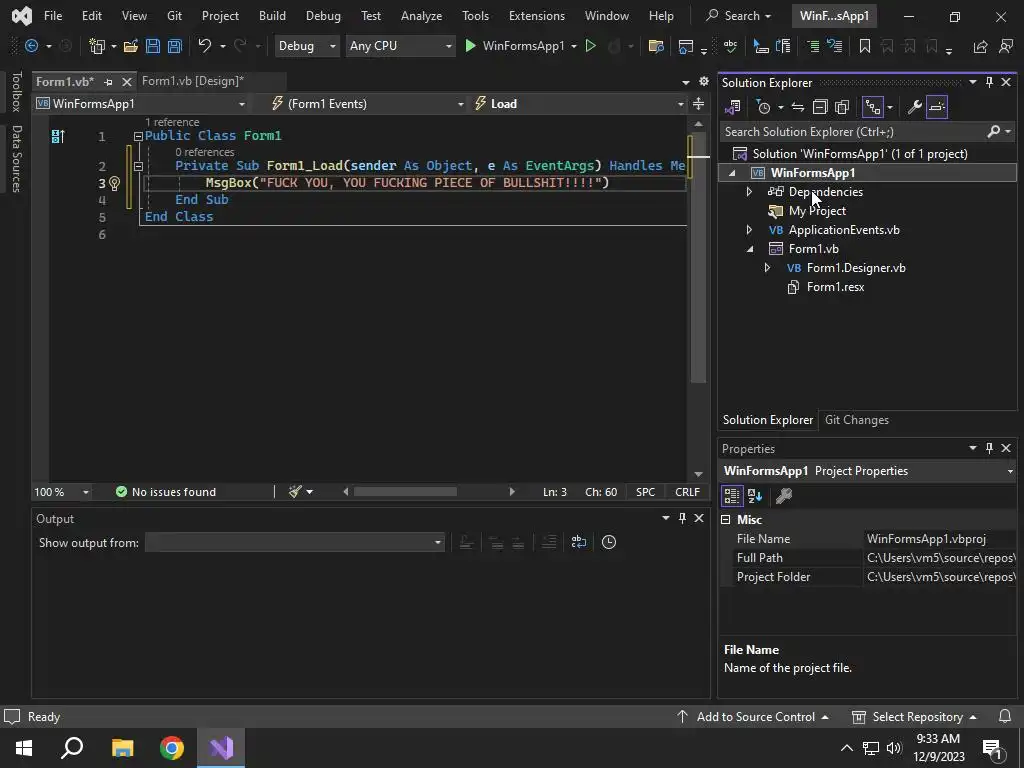Click the horizontal scrollbar in code editor

click(x=405, y=492)
